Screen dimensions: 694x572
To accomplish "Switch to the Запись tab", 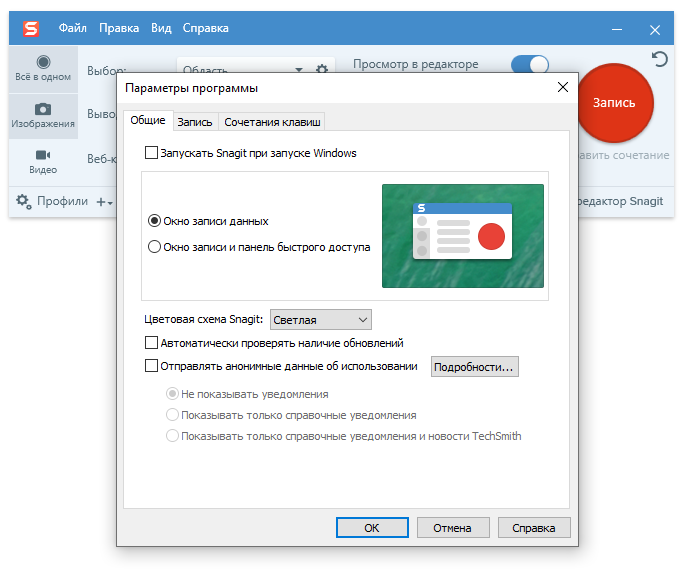I will (195, 122).
